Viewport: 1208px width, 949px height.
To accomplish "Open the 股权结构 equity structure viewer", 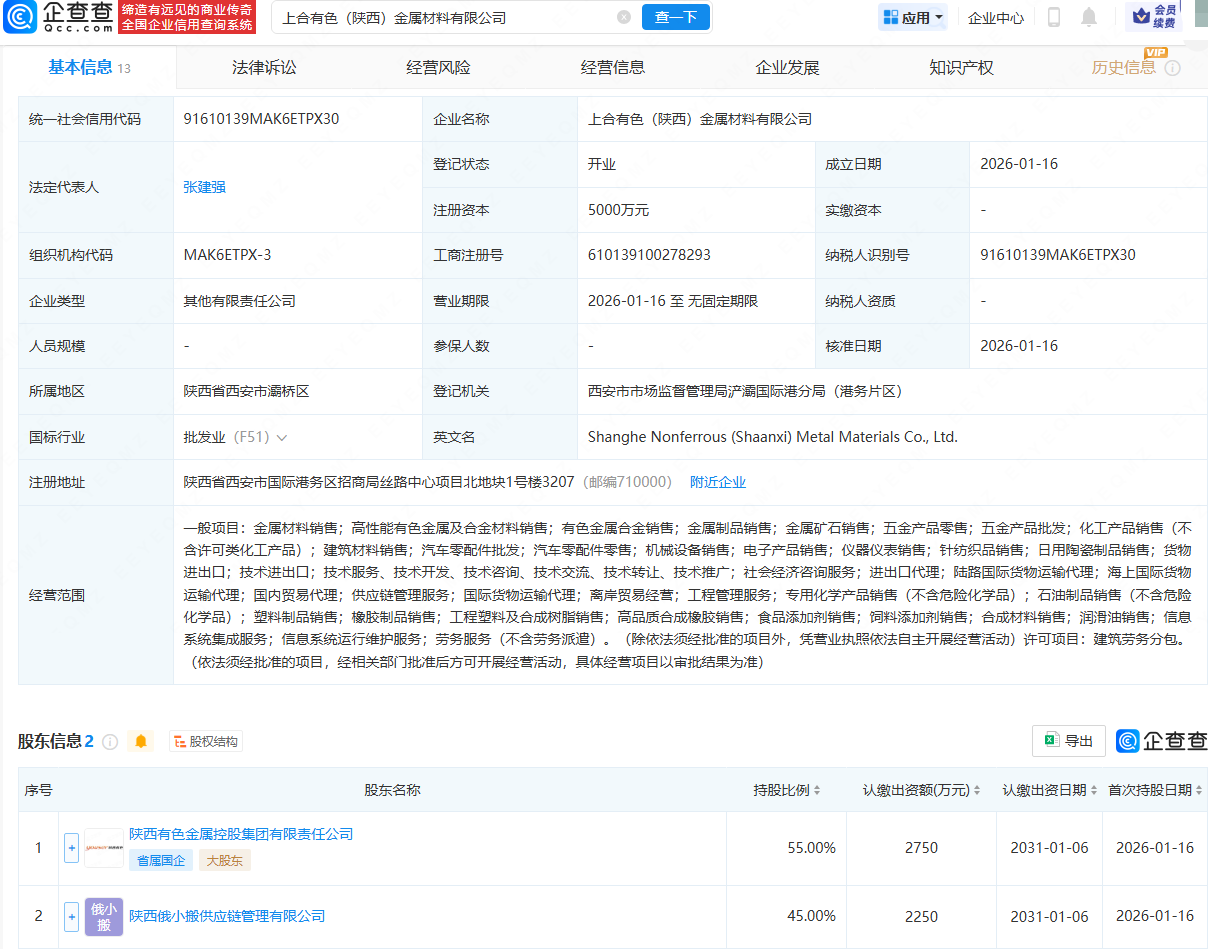I will coord(205,740).
